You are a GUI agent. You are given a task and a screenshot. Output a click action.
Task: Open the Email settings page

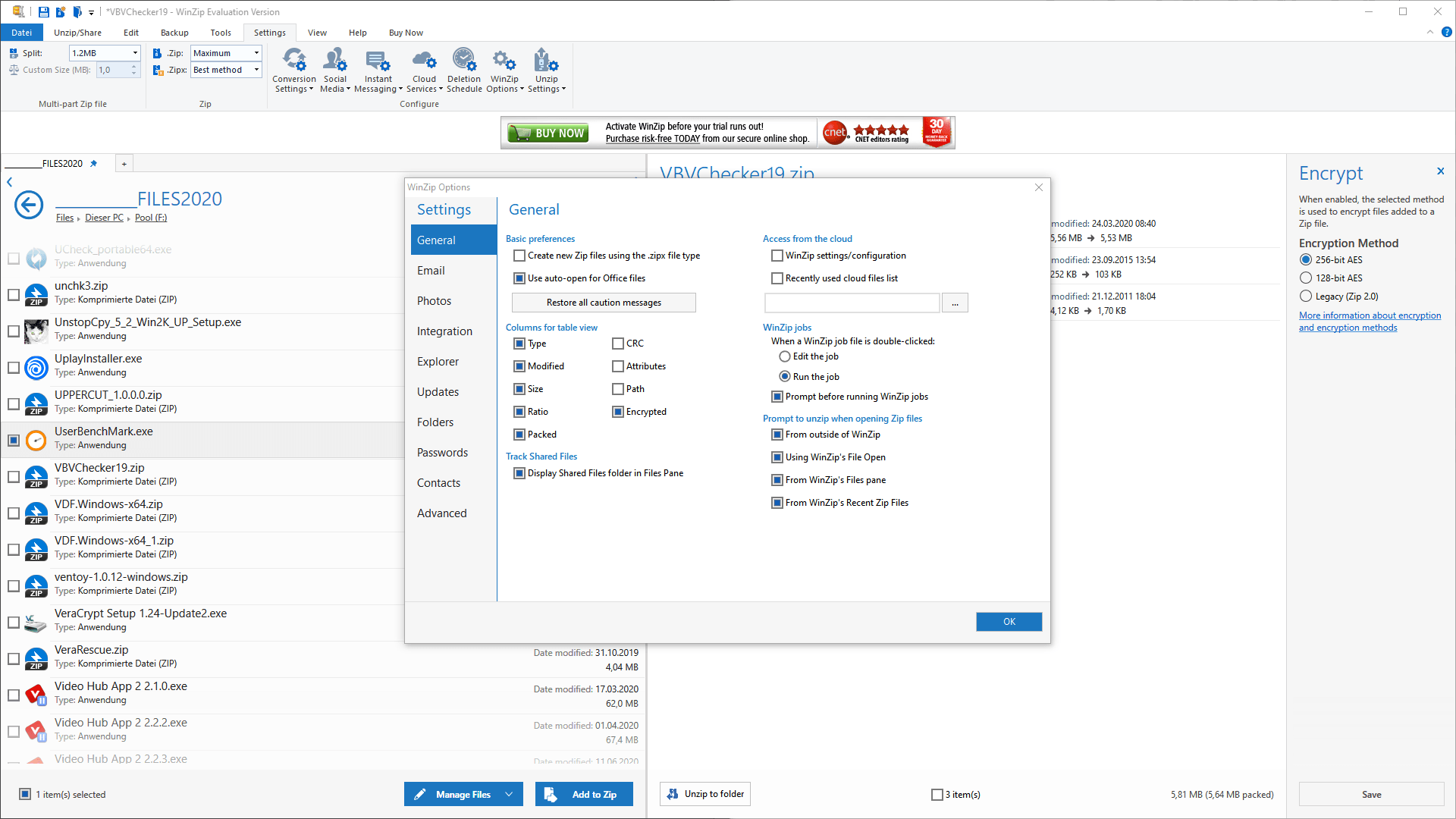click(x=453, y=271)
